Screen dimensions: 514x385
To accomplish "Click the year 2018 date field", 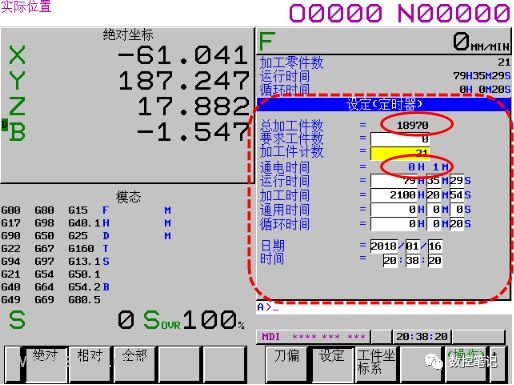I will tap(384, 246).
